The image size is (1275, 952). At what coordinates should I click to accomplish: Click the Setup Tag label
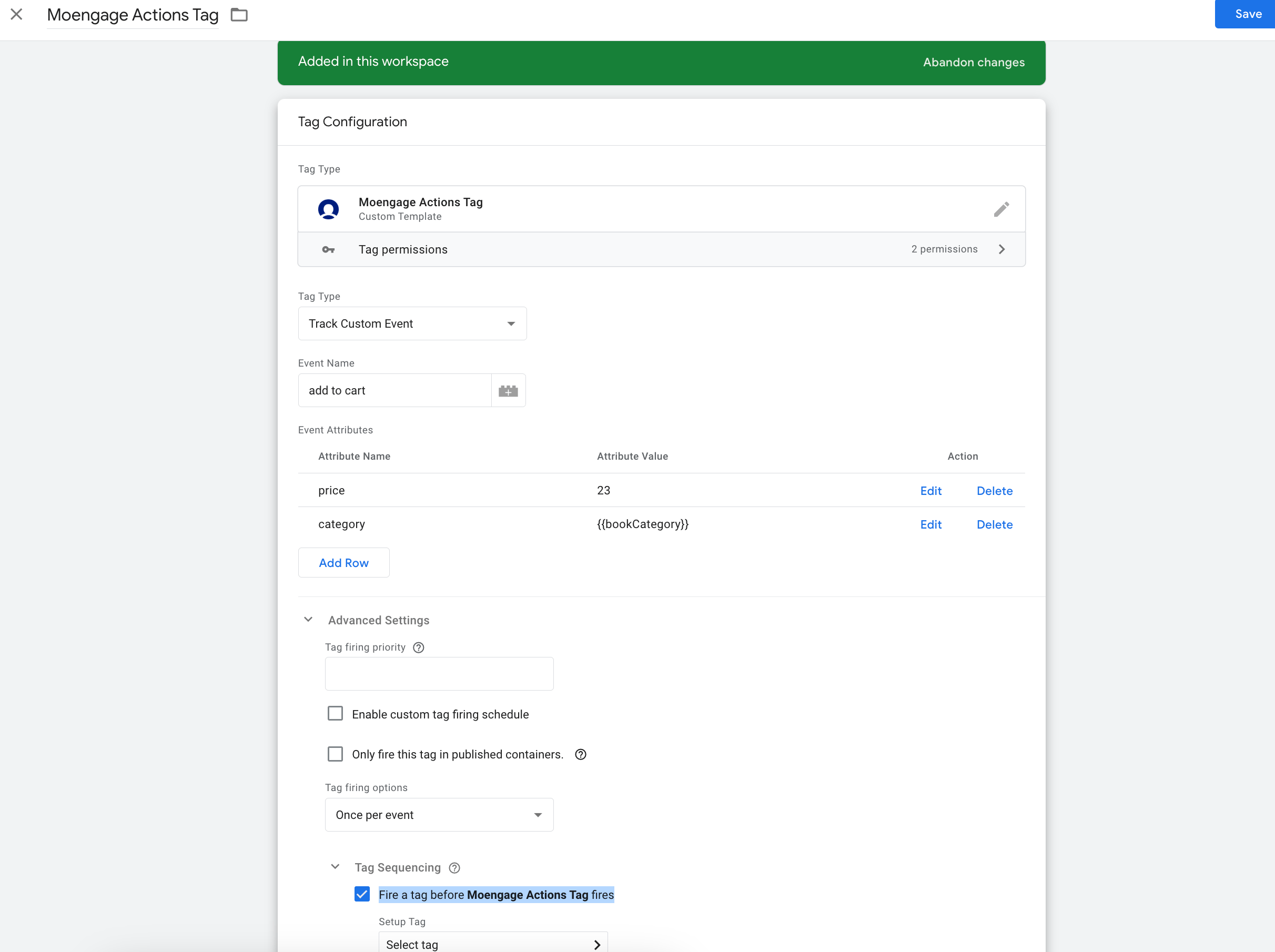pos(402,922)
